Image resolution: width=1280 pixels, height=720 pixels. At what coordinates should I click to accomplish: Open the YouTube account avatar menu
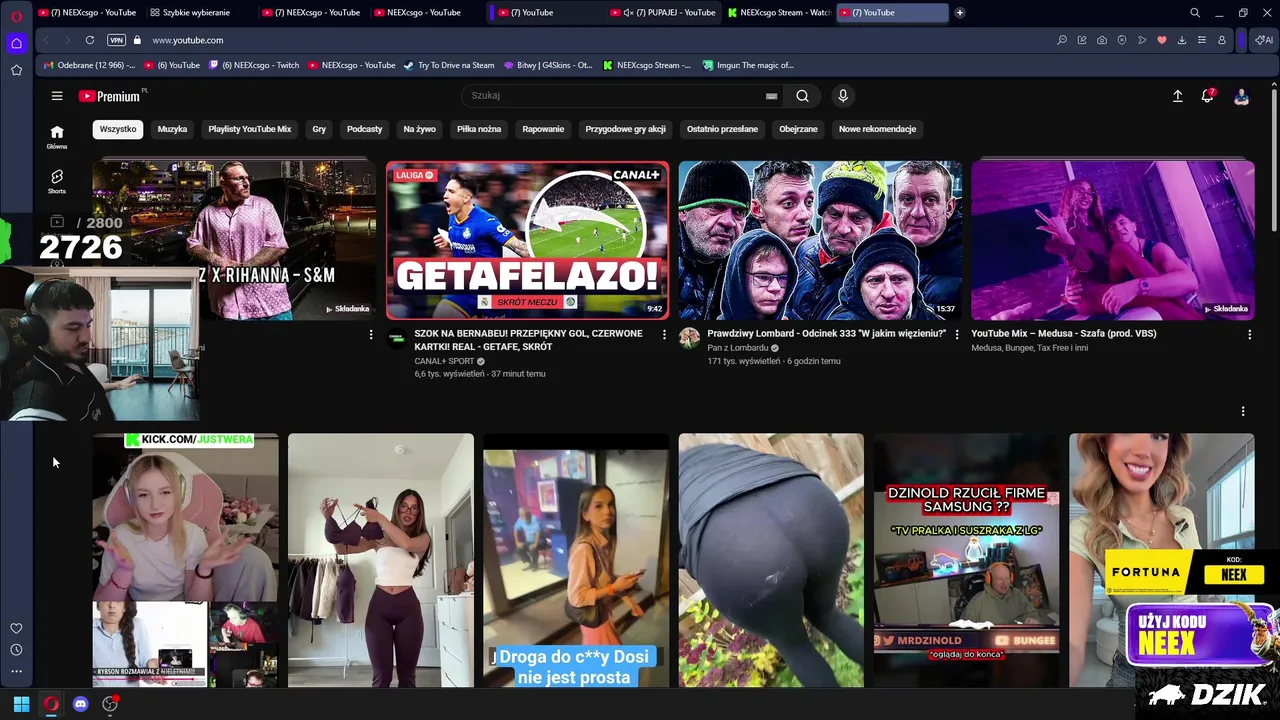(x=1241, y=96)
